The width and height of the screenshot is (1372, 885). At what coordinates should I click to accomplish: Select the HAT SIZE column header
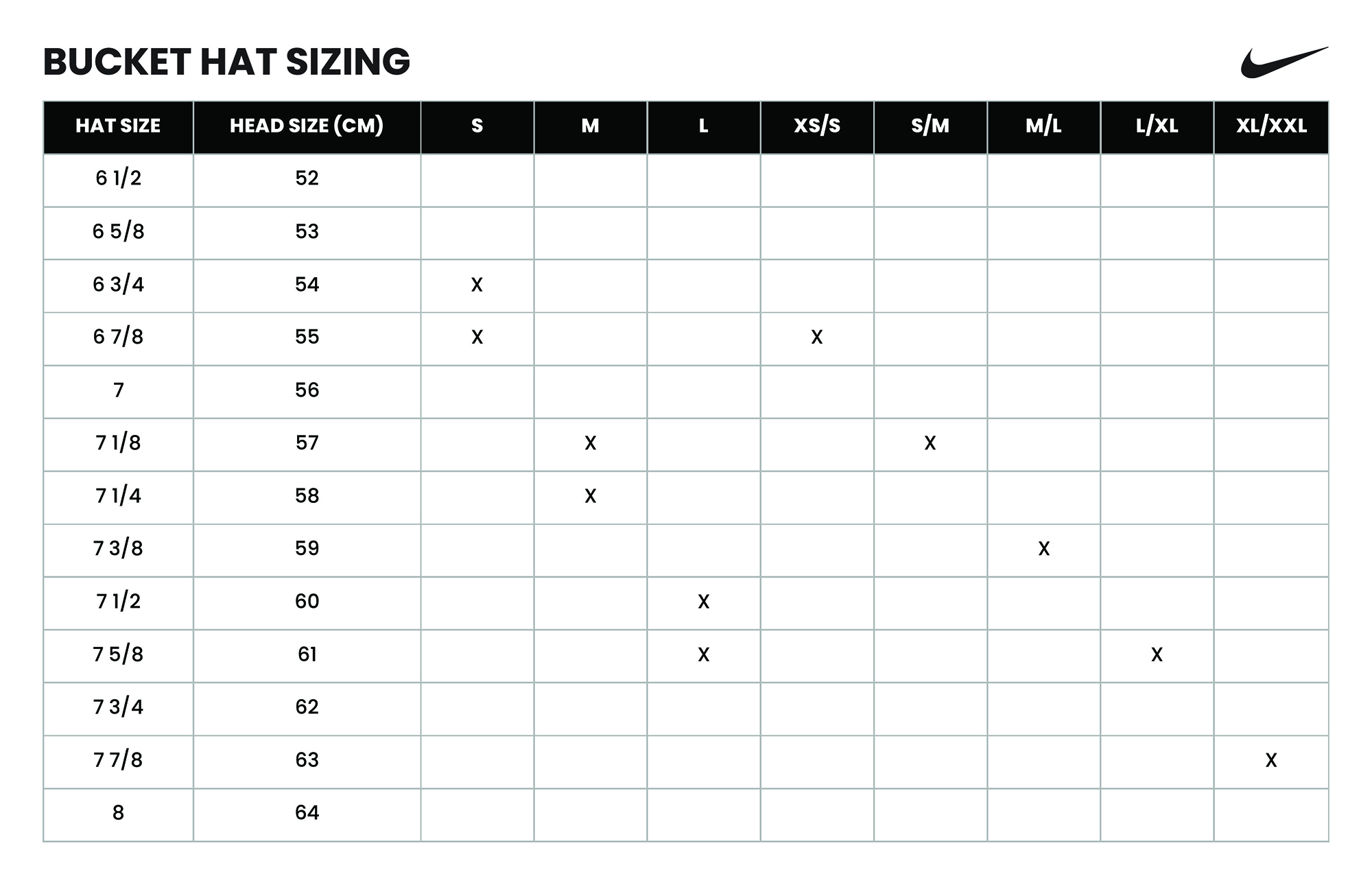[118, 126]
